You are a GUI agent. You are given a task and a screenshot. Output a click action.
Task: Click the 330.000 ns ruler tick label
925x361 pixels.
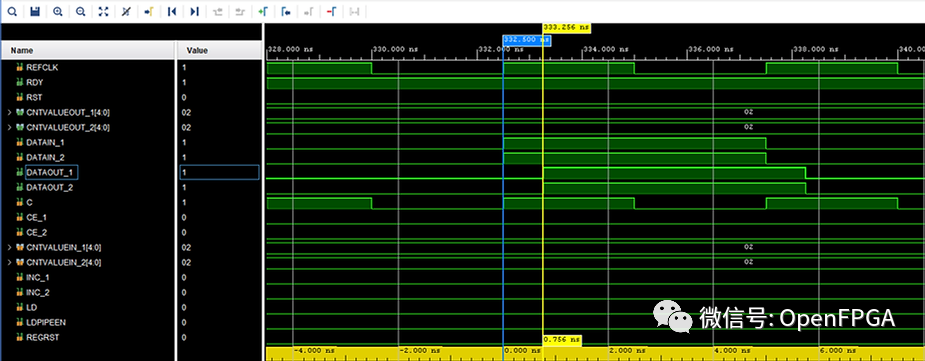point(395,49)
